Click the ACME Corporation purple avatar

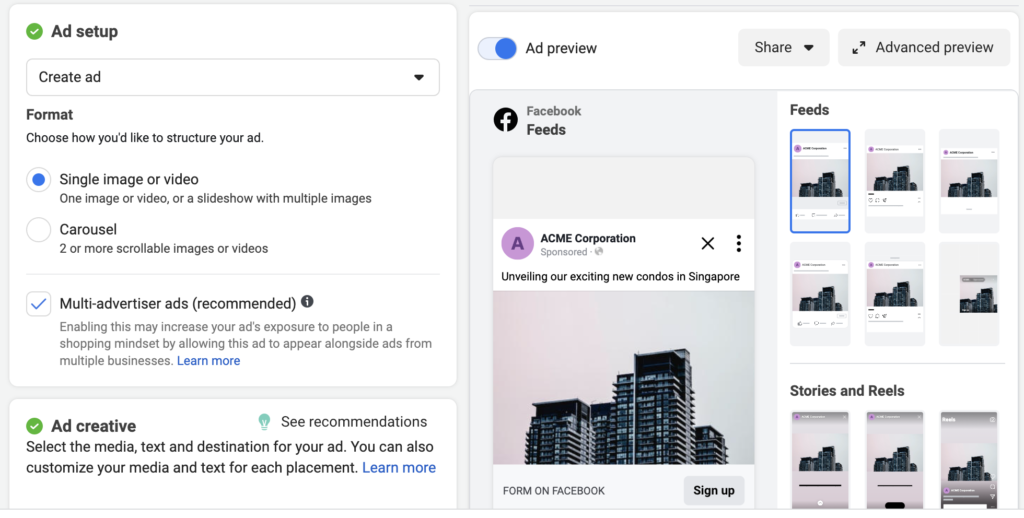pos(517,244)
